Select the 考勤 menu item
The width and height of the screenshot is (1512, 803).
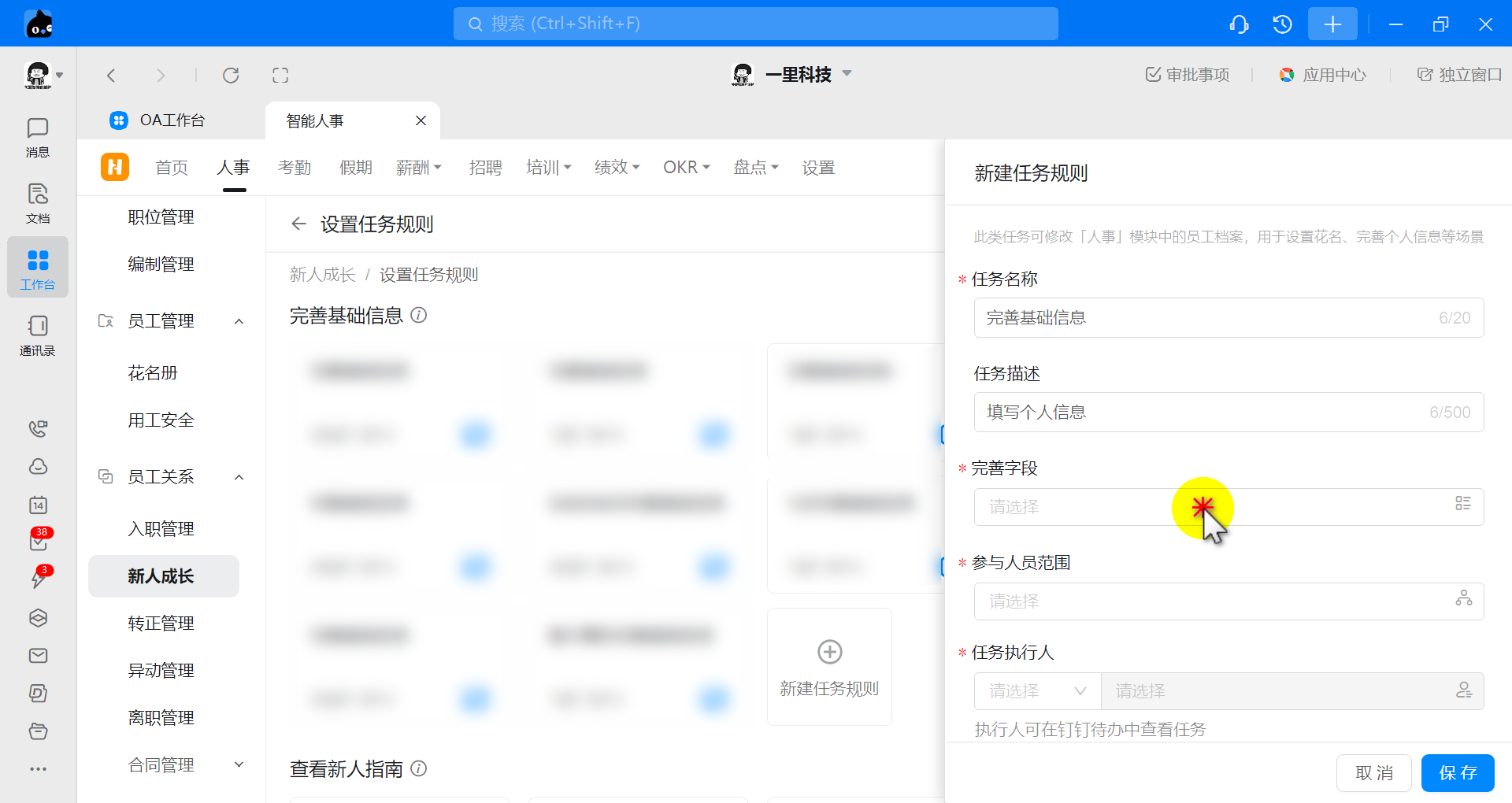coord(295,168)
